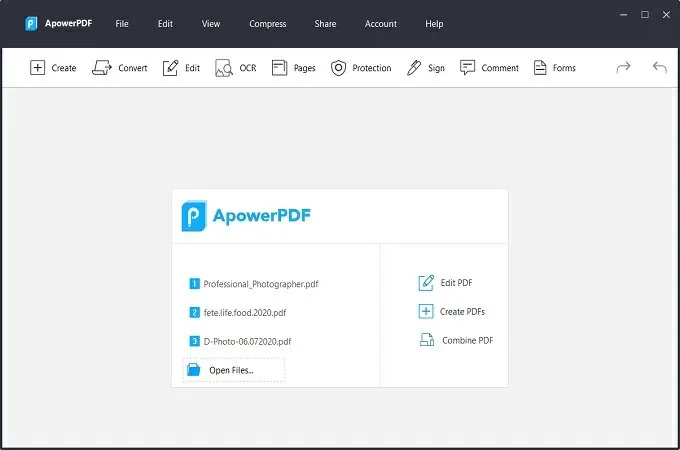The height and width of the screenshot is (450, 680).
Task: Click the Edit pencil icon in toolbar
Action: [170, 68]
